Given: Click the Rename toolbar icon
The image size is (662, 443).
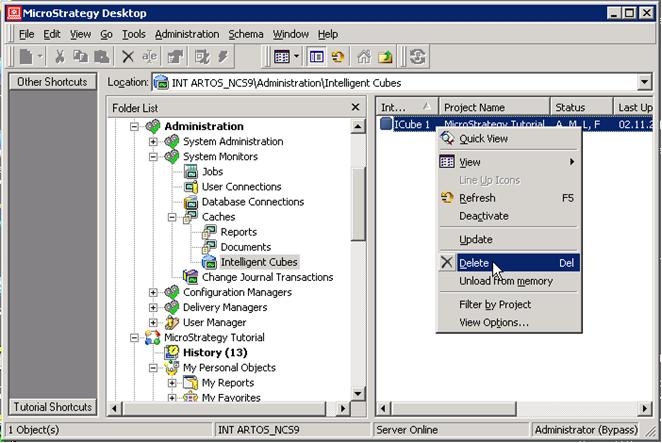Looking at the screenshot, I should point(149,57).
